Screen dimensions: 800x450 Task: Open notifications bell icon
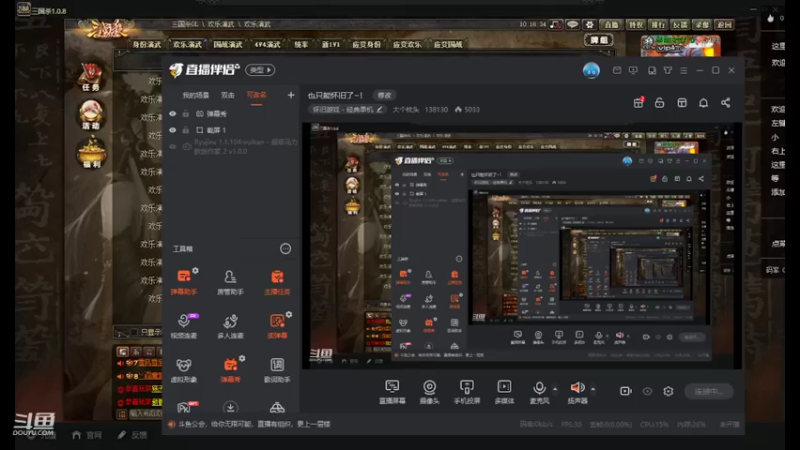click(703, 103)
